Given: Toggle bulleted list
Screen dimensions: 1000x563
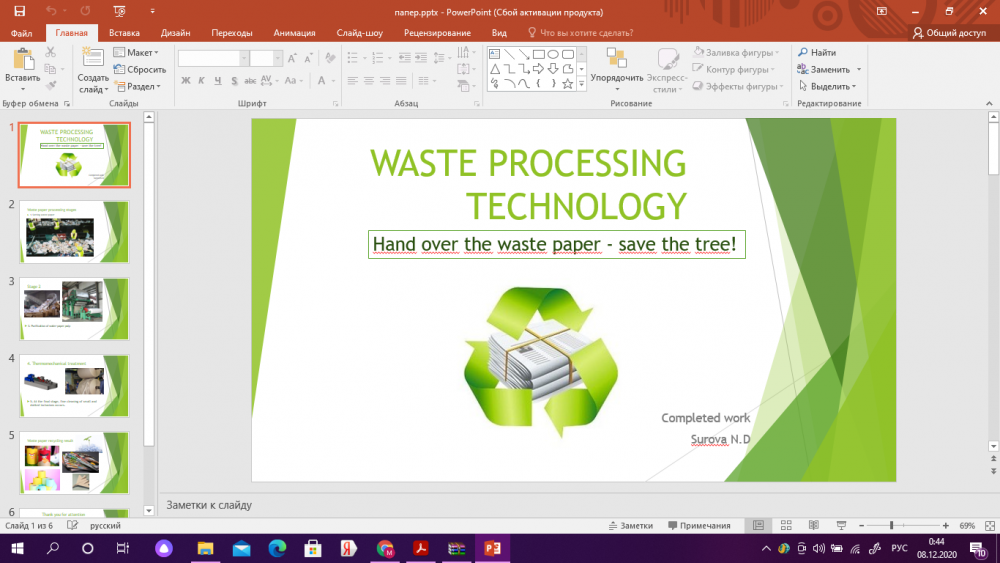Looking at the screenshot, I should click(353, 58).
